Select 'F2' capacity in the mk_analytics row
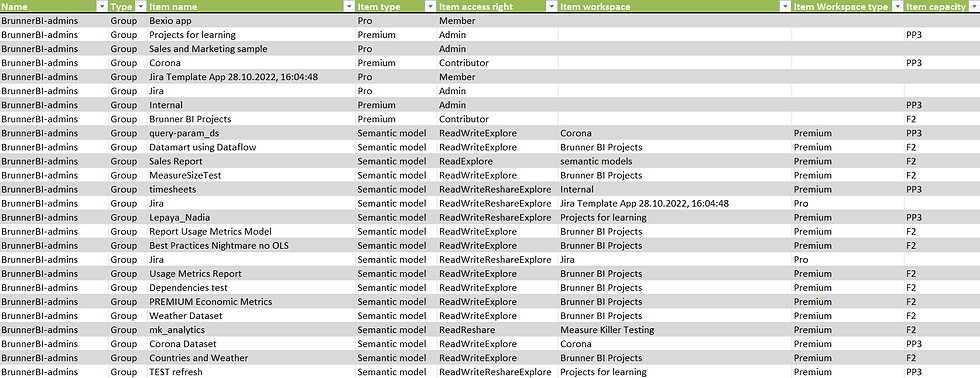 (942, 329)
